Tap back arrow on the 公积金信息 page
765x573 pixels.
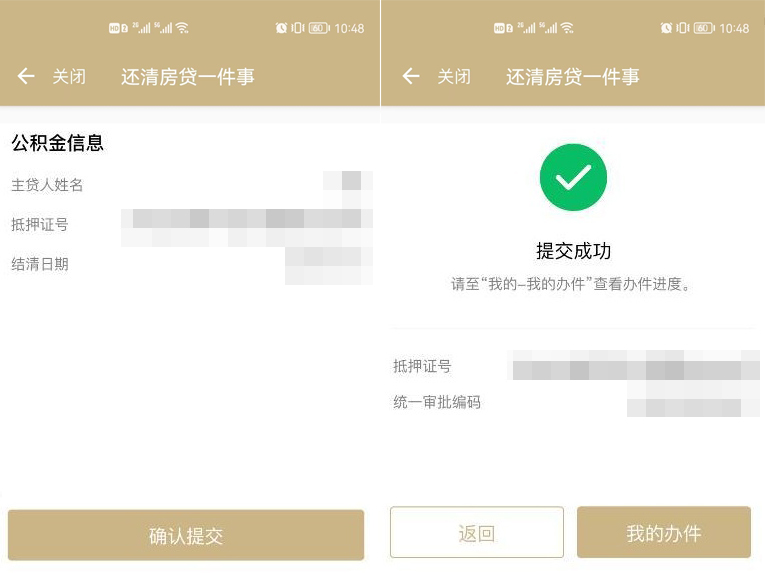tap(26, 77)
